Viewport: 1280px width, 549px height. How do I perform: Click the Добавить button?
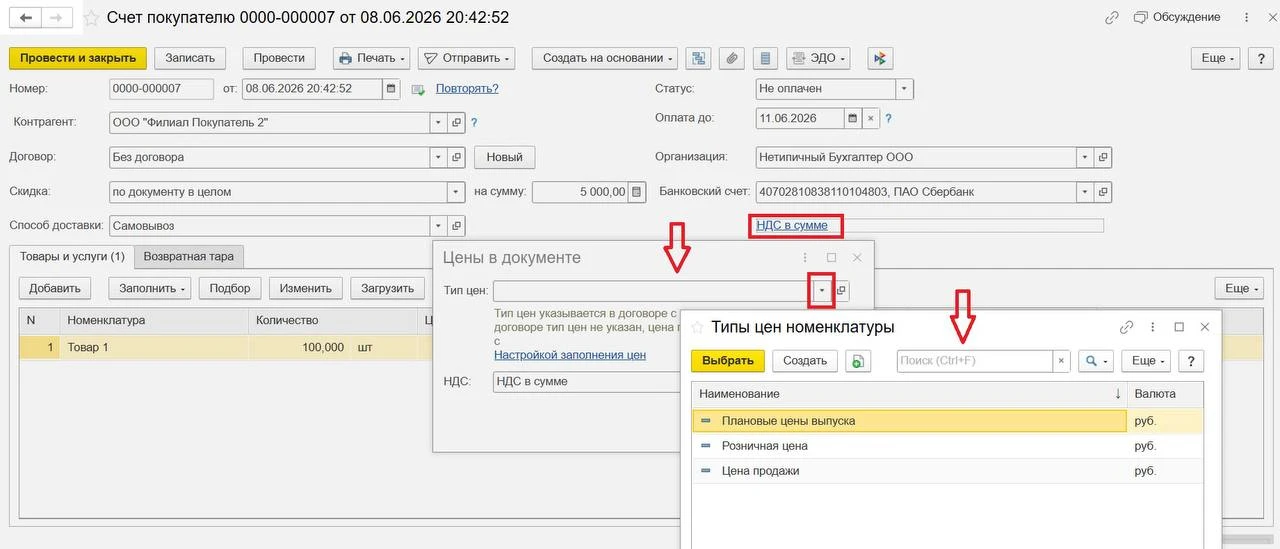click(55, 288)
